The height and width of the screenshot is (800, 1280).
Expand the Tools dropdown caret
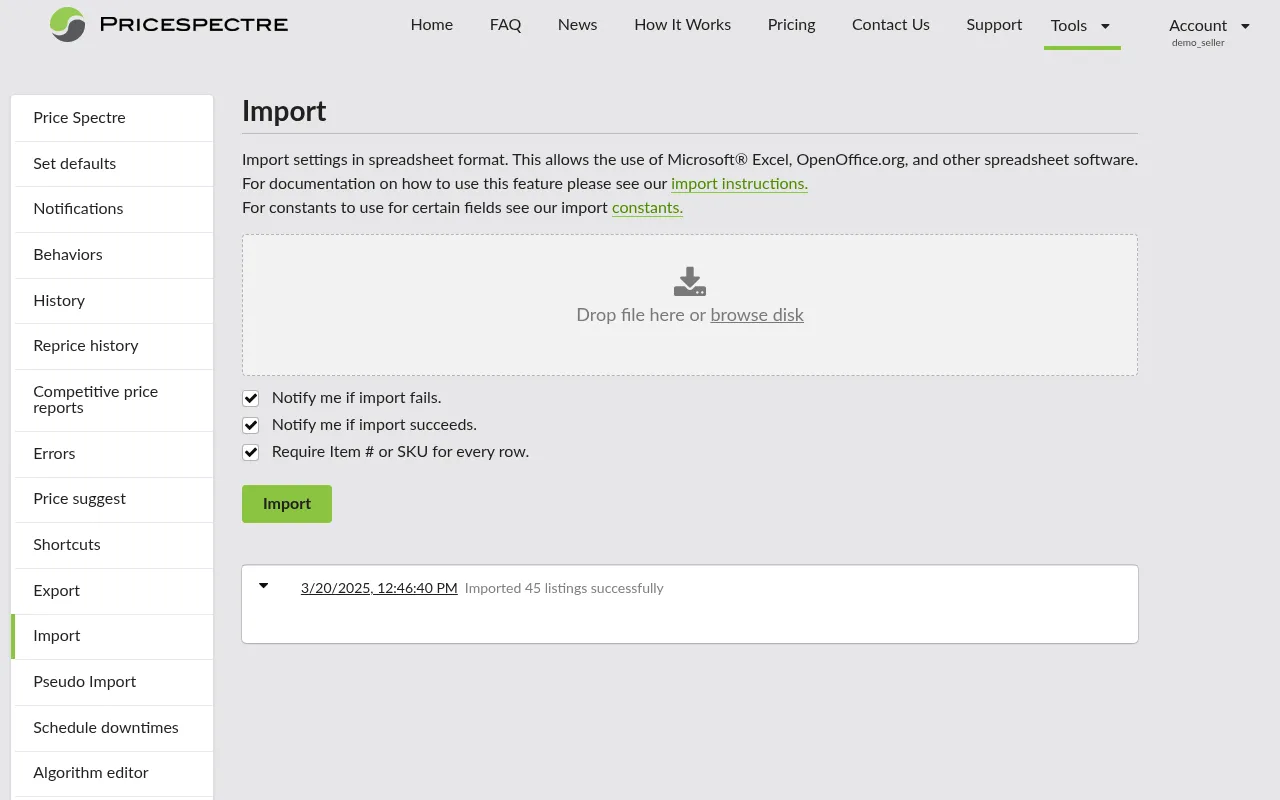[1104, 27]
